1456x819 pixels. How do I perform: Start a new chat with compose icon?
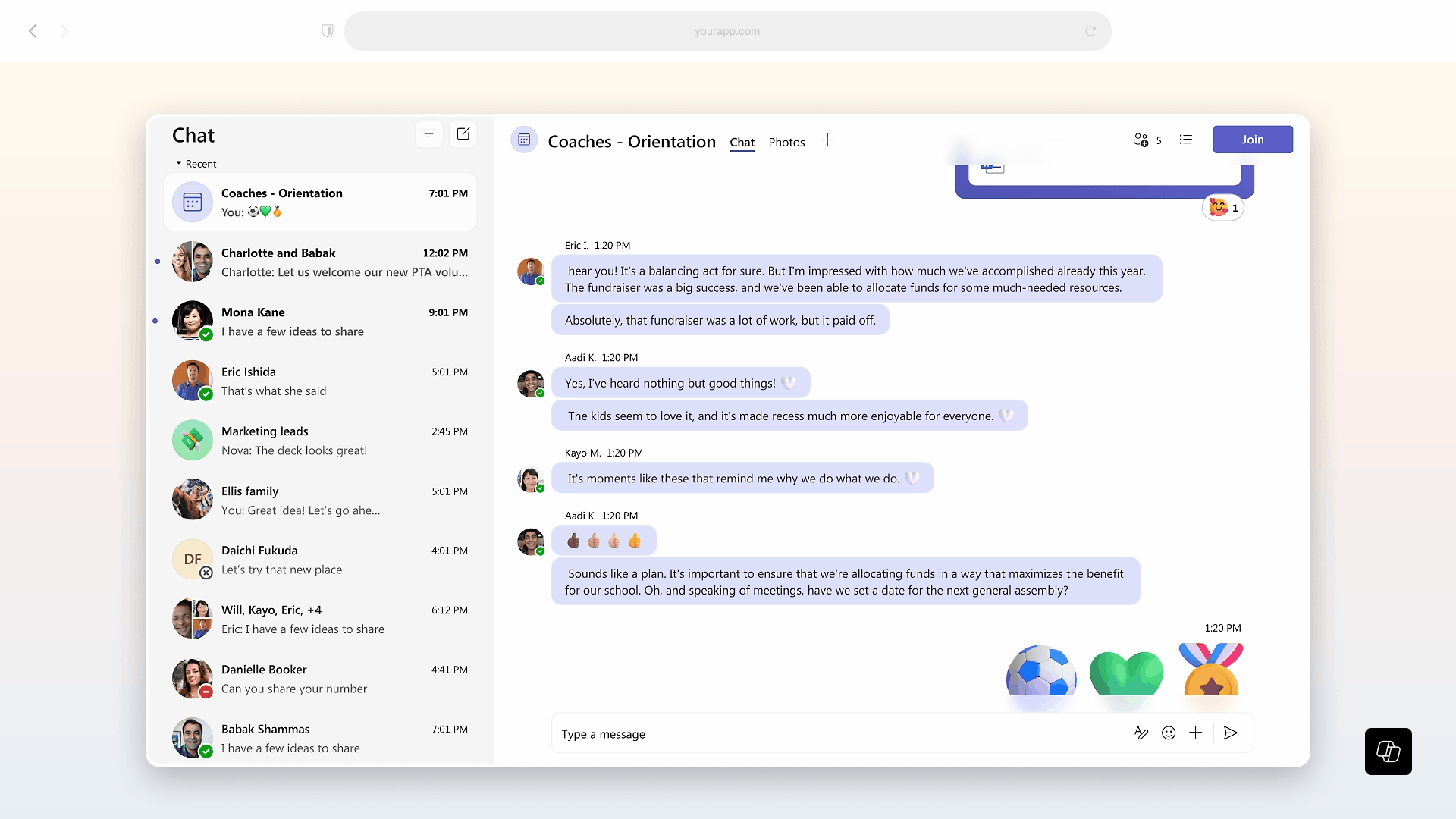coord(463,134)
